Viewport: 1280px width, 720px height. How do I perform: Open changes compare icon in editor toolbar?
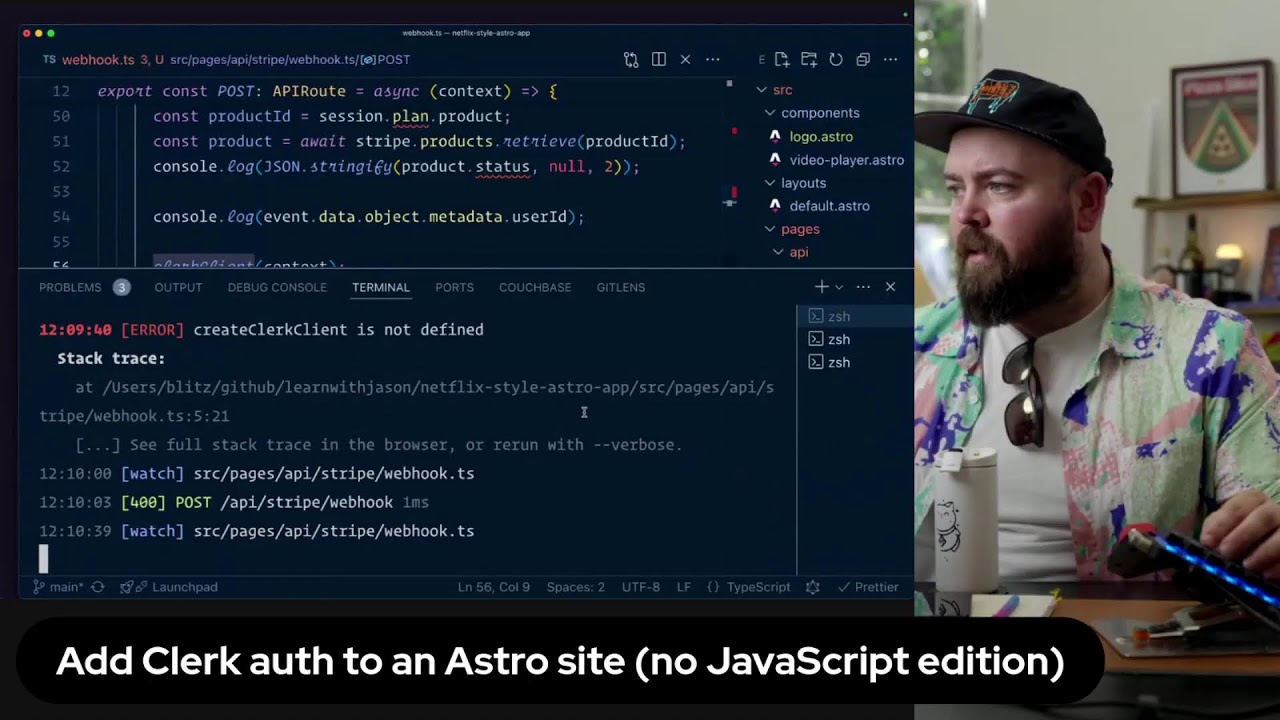631,60
